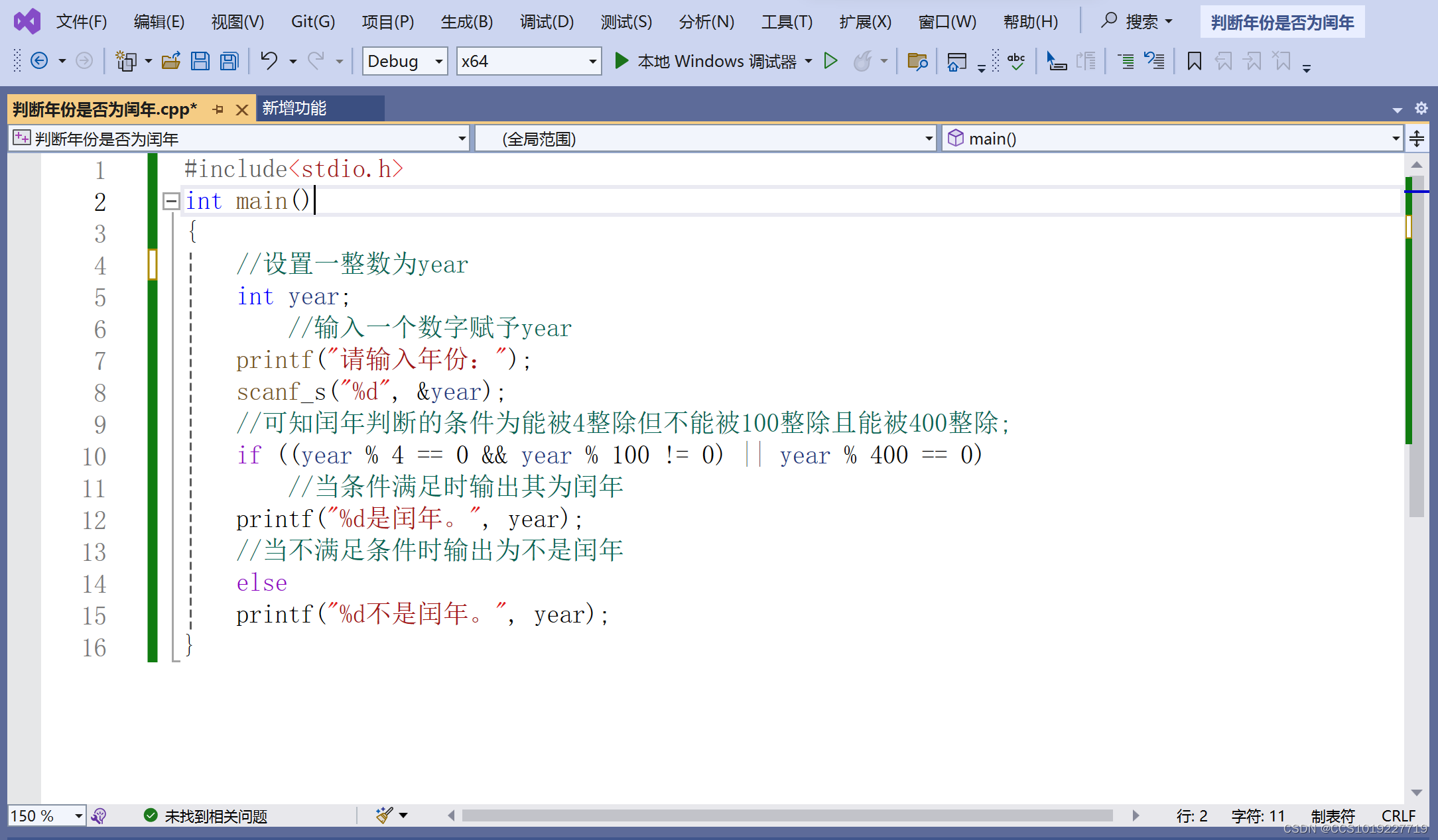Save all files icon
1438x840 pixels.
click(229, 61)
